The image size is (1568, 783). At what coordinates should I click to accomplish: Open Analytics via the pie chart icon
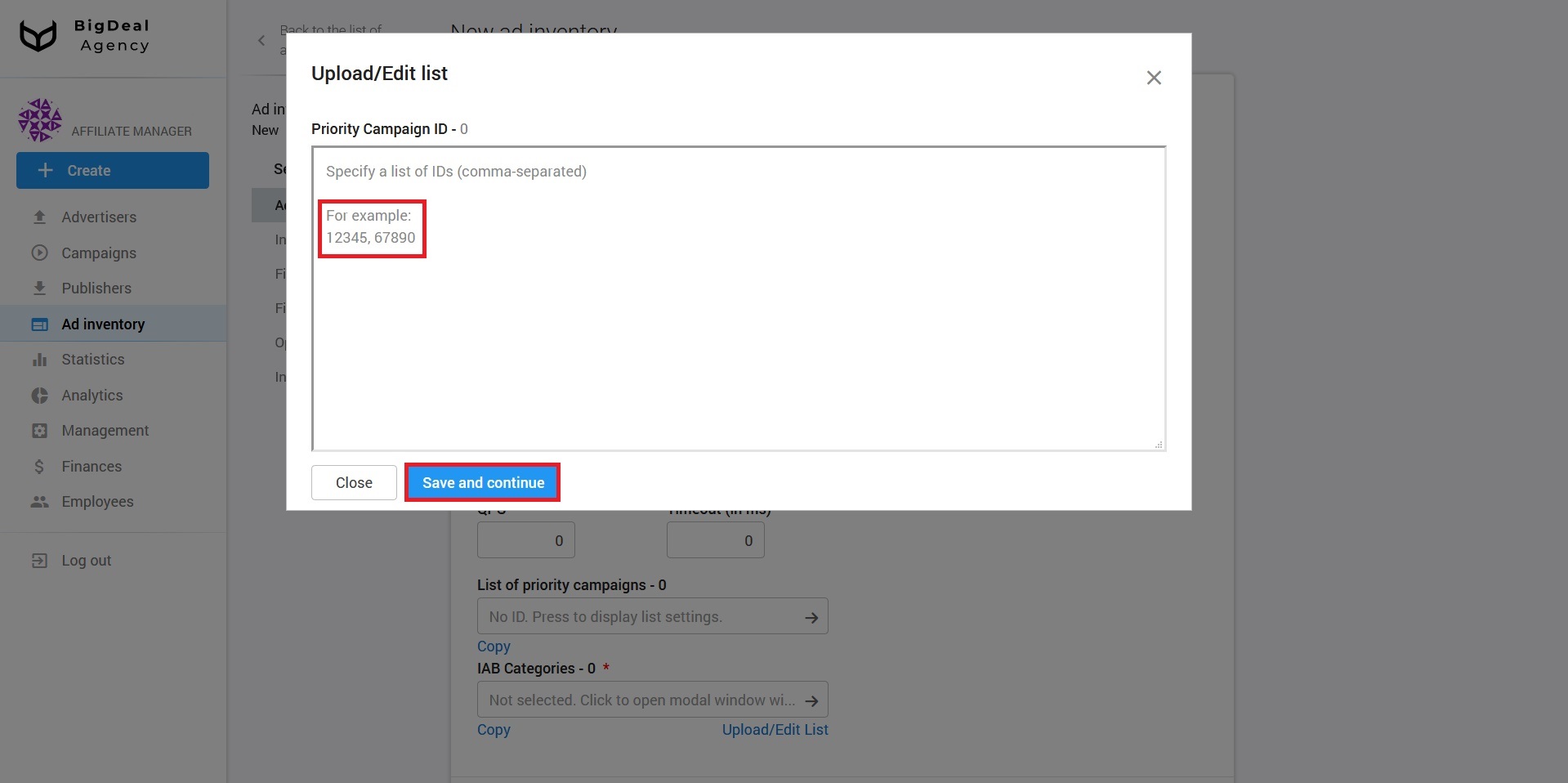[39, 395]
